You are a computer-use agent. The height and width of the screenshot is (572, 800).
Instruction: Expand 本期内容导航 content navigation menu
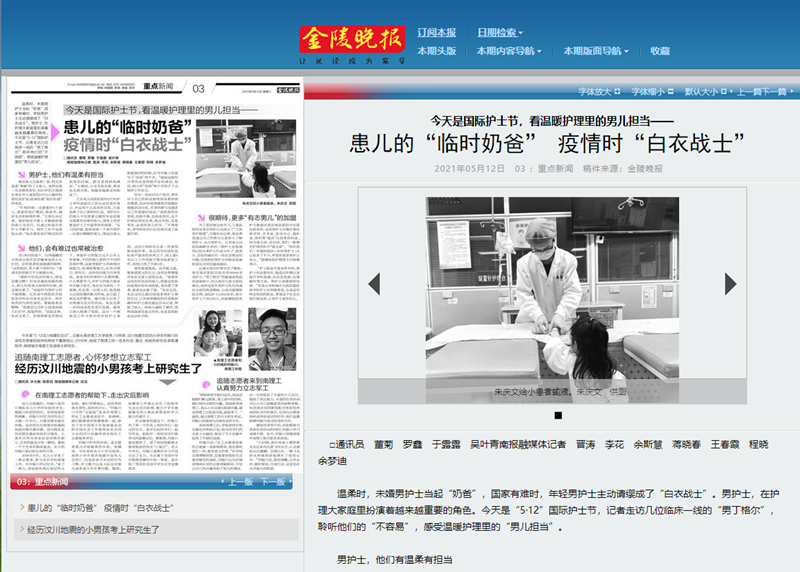(x=509, y=51)
